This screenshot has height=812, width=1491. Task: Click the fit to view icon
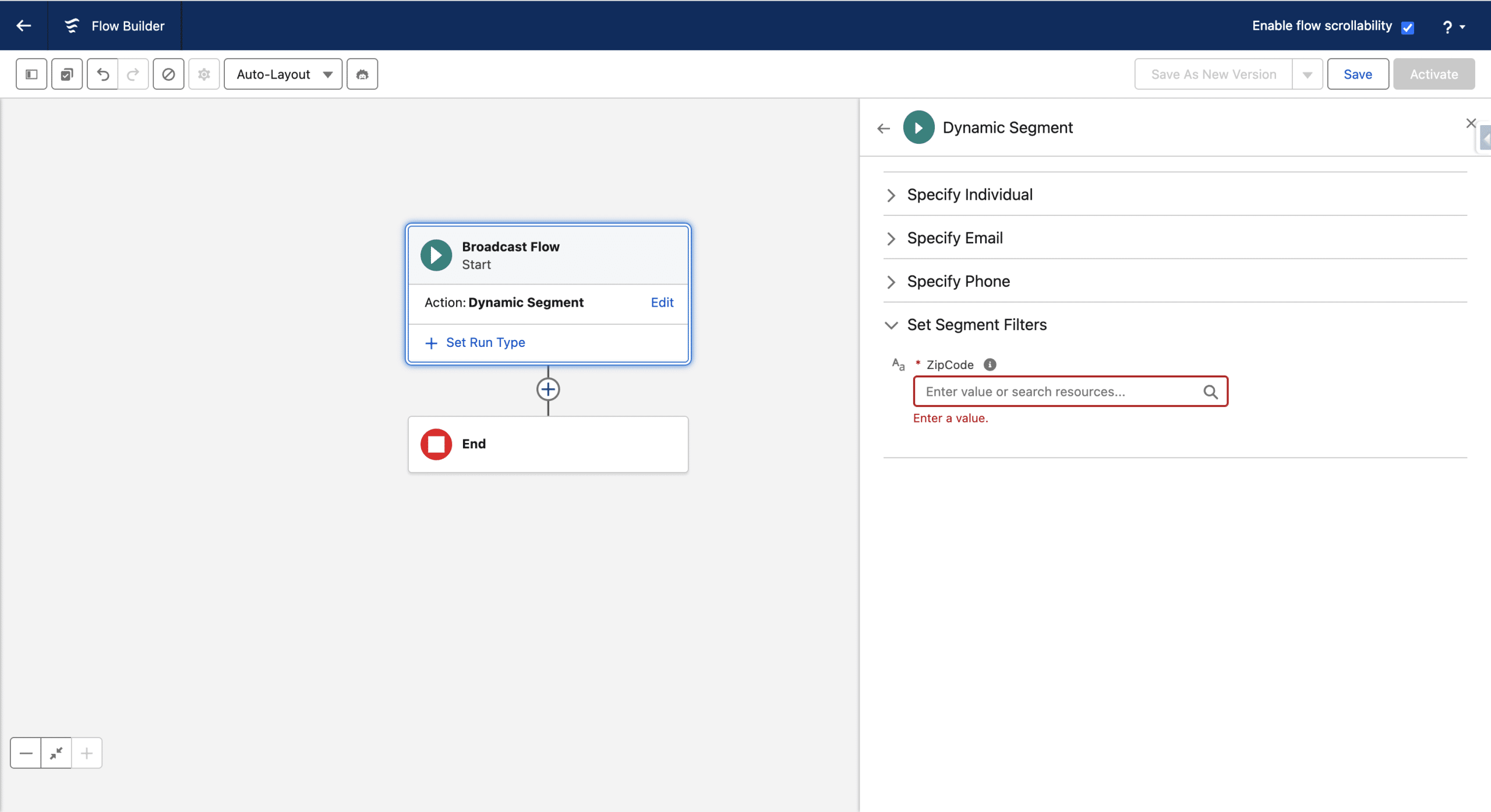click(x=56, y=753)
